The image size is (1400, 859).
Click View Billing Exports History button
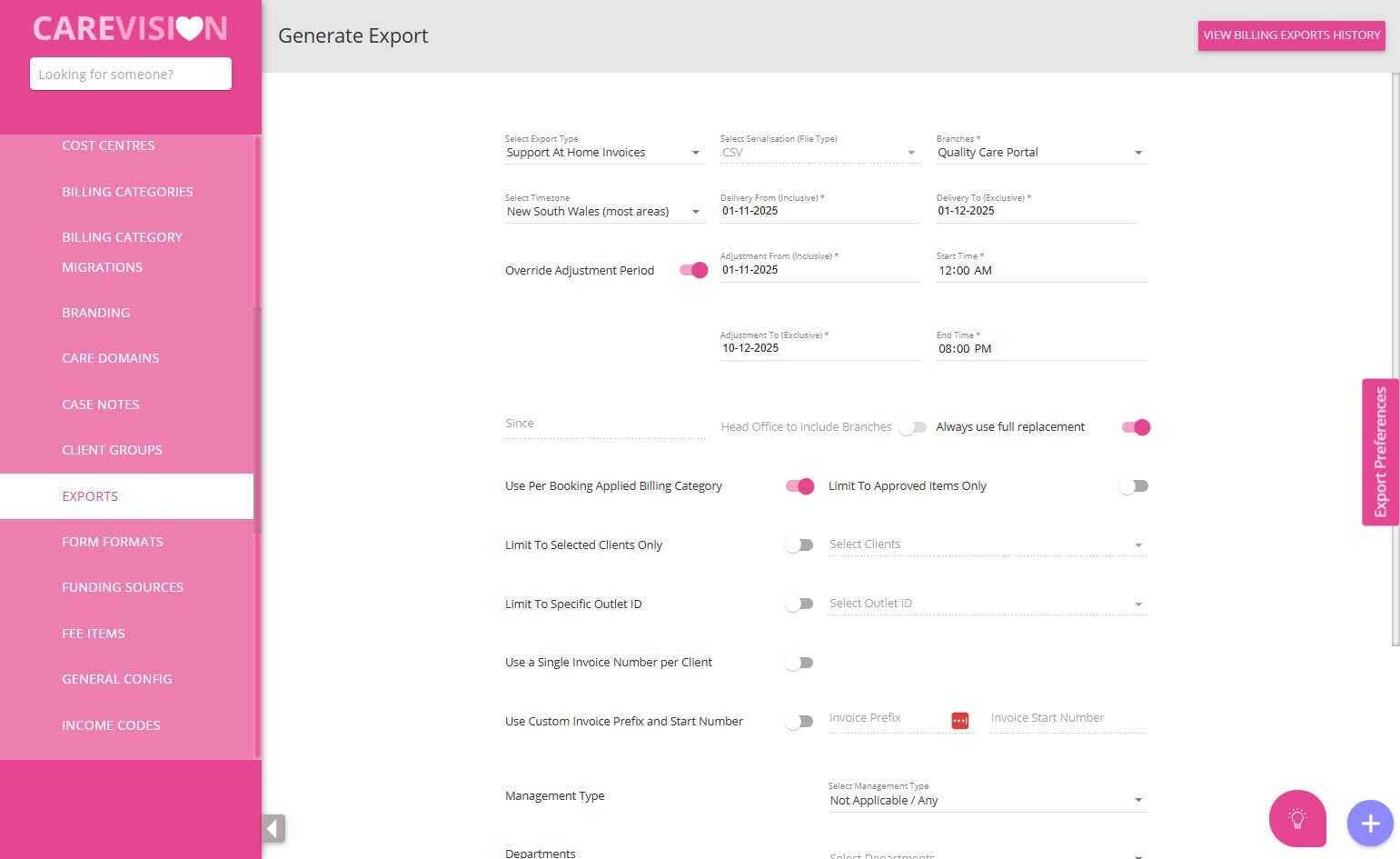click(x=1291, y=35)
